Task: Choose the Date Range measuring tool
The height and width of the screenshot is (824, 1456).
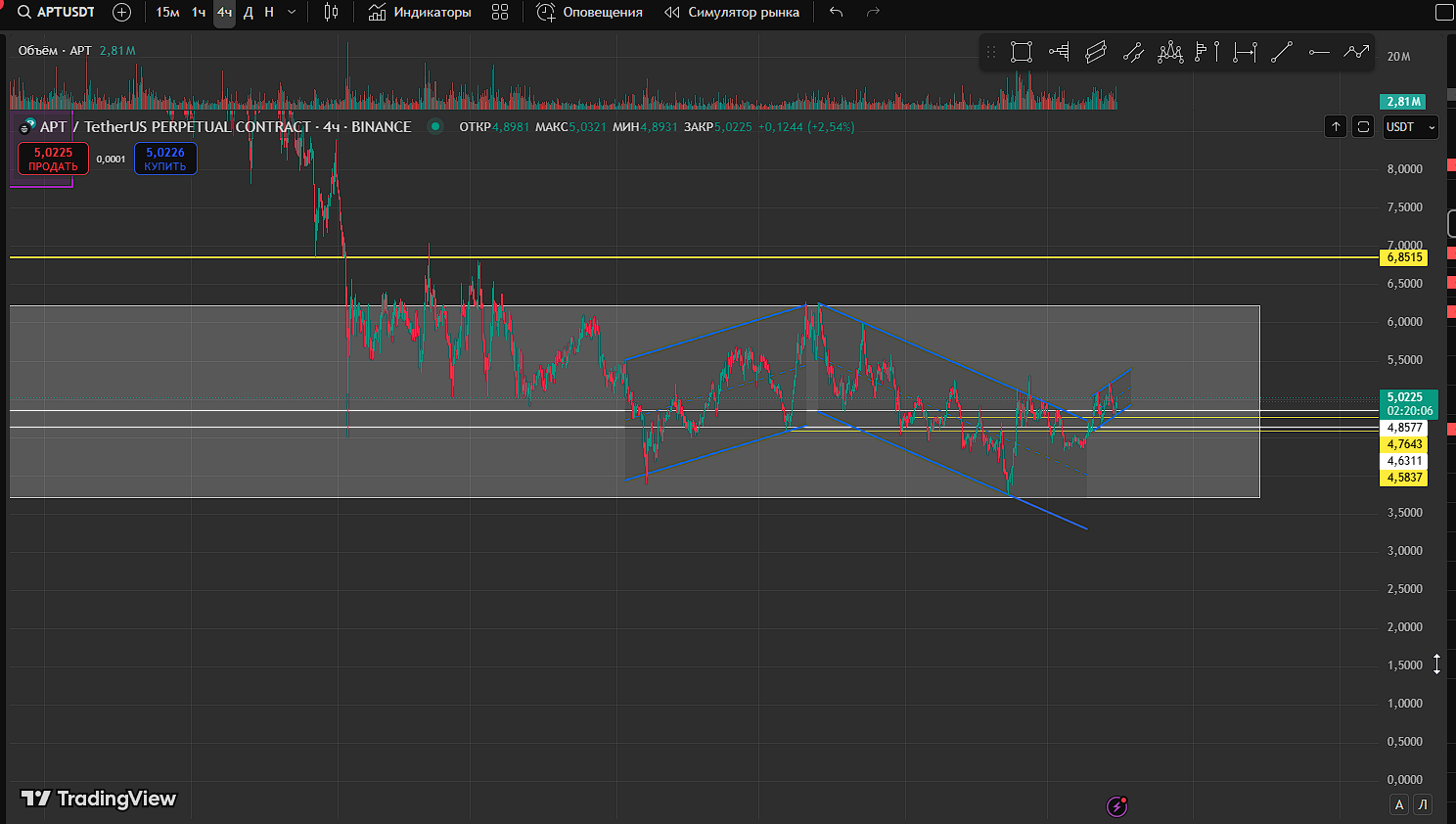Action: click(x=1245, y=52)
